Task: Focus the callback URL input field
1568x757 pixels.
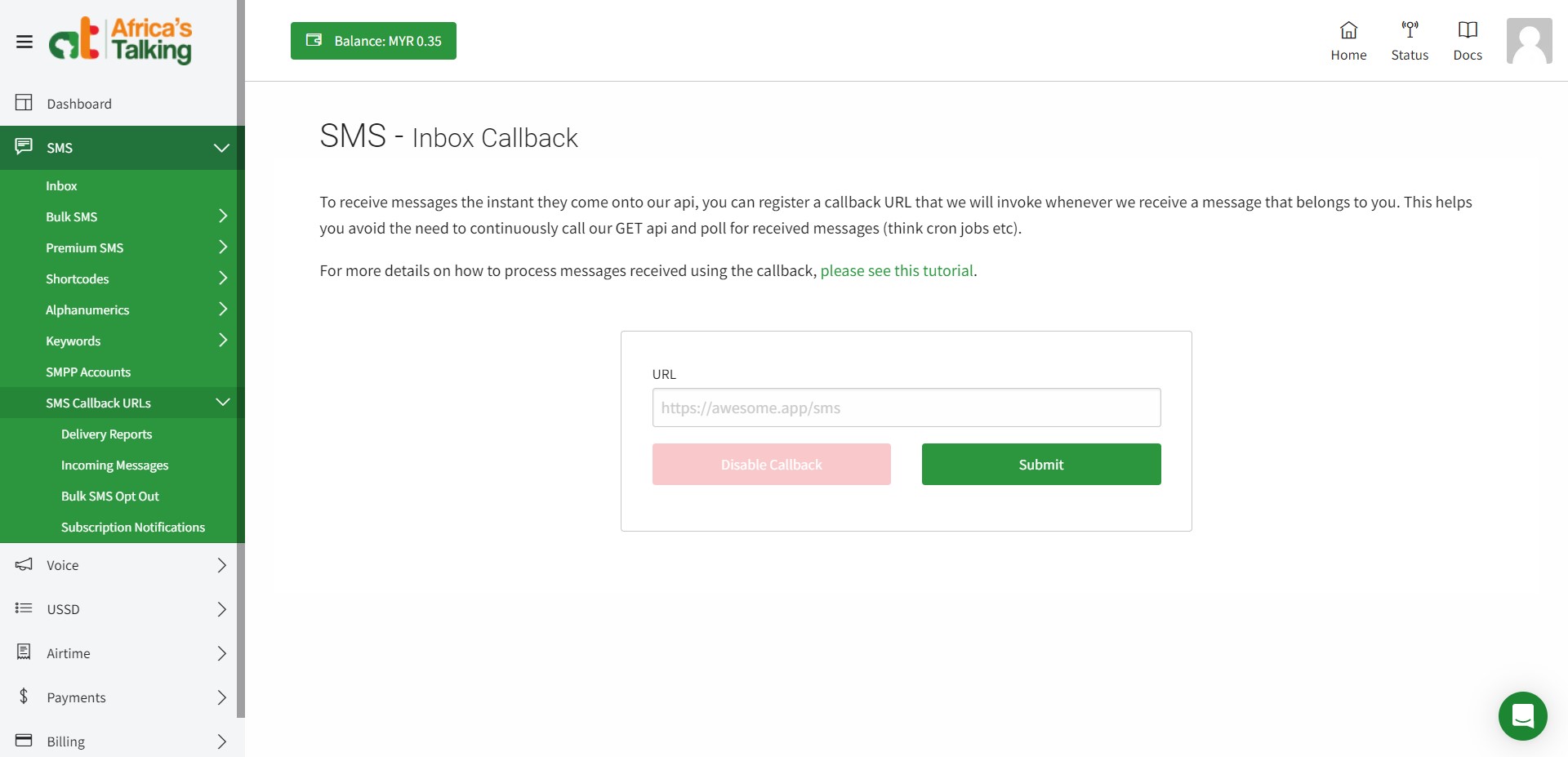Action: pyautogui.click(x=906, y=407)
